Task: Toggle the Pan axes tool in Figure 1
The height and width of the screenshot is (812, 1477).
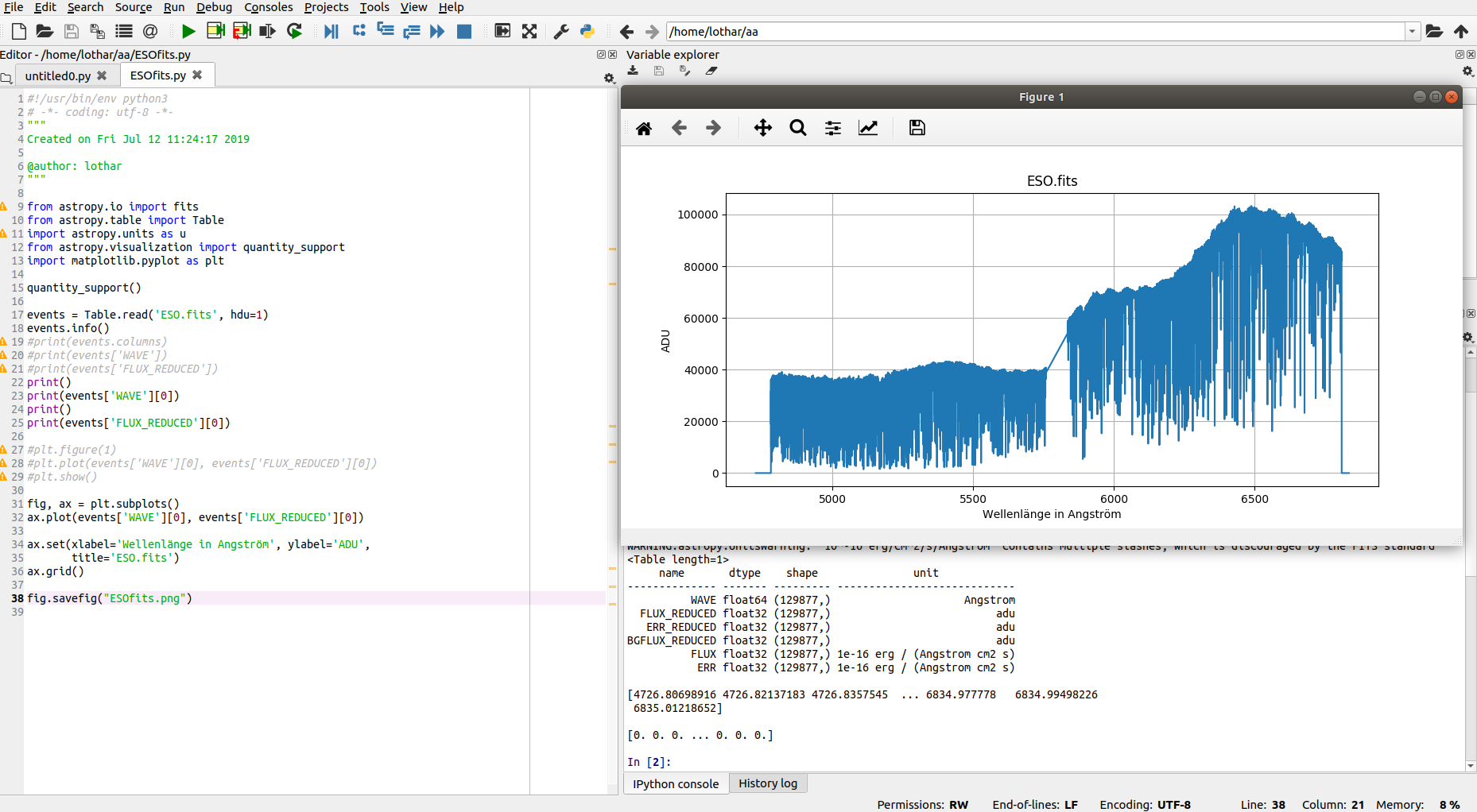Action: [762, 129]
